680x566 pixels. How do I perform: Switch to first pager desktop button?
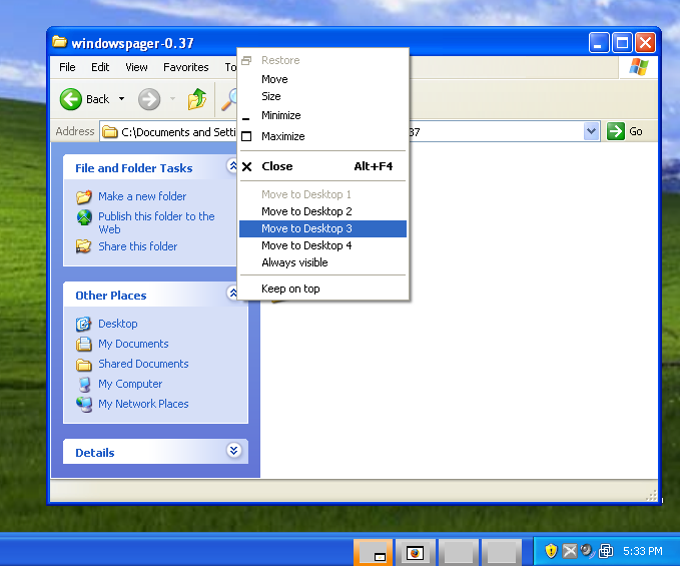click(x=373, y=553)
